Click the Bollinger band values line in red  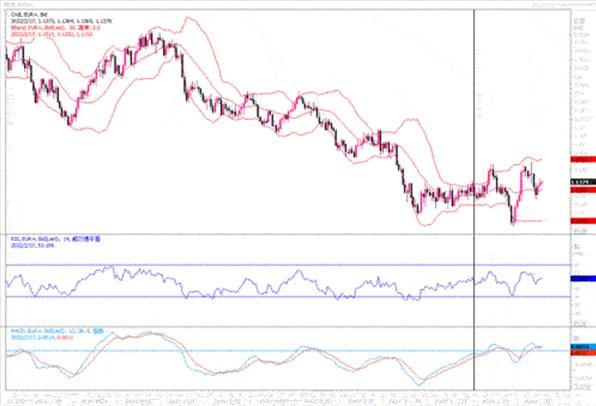pos(51,34)
